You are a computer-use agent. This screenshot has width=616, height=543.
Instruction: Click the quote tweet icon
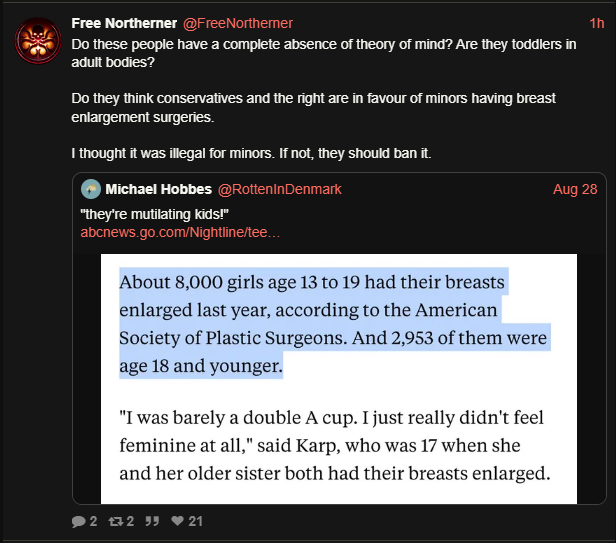(153, 521)
